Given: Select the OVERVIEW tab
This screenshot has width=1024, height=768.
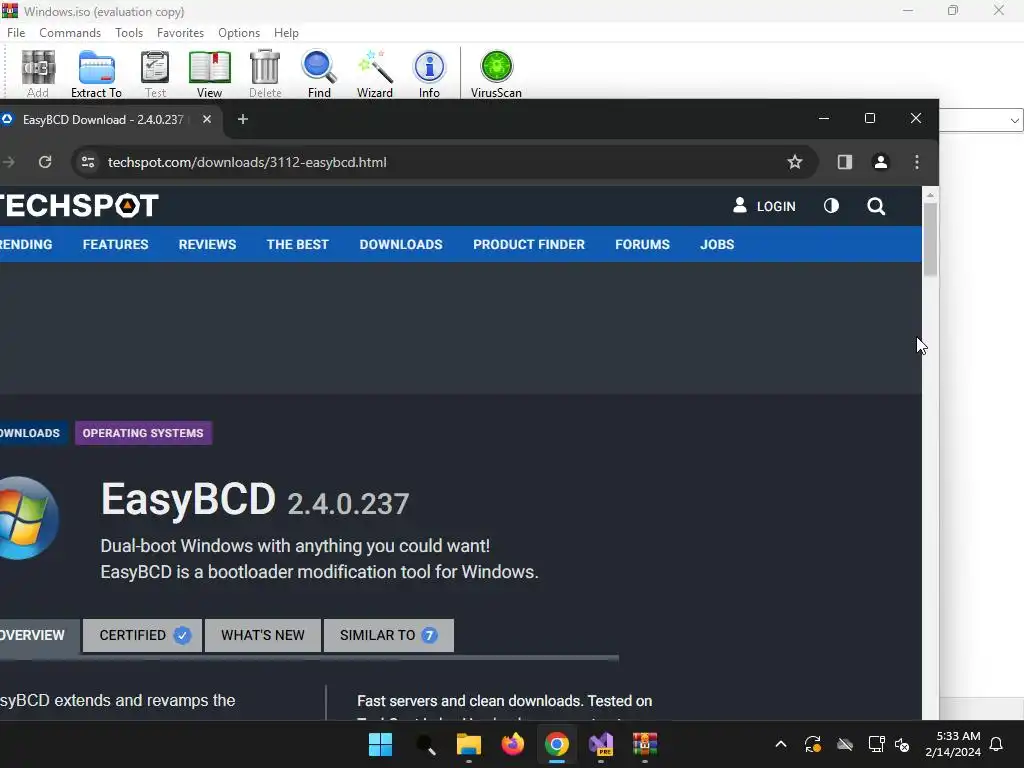Looking at the screenshot, I should 38,635.
